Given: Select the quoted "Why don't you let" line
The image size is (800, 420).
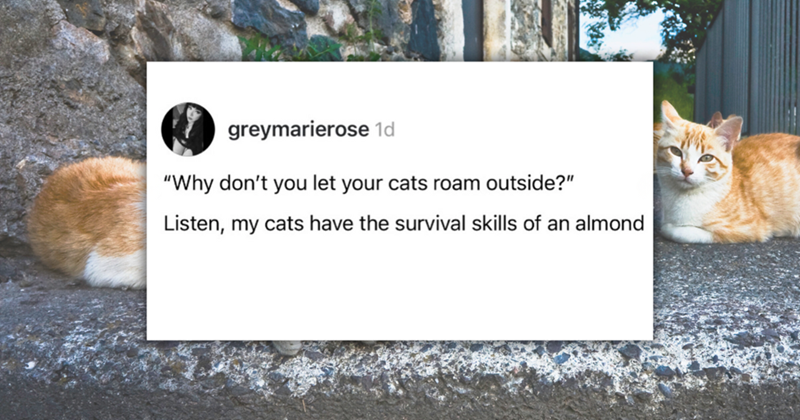Looking at the screenshot, I should coord(369,183).
